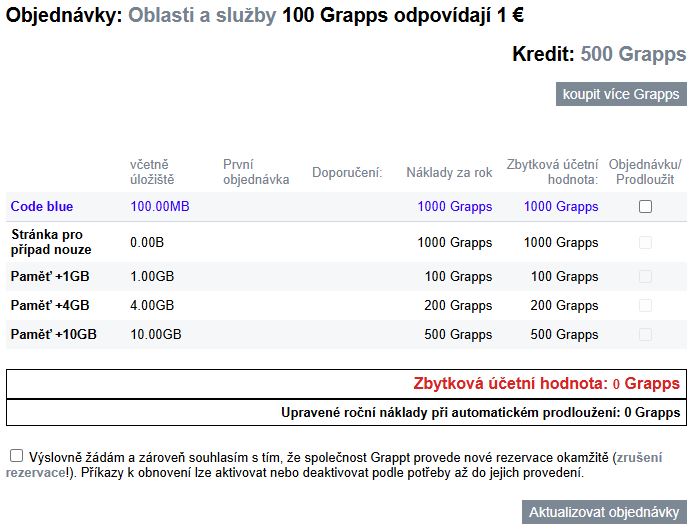Click the red 'Zbytková účetní hodnota' total

coord(546,383)
